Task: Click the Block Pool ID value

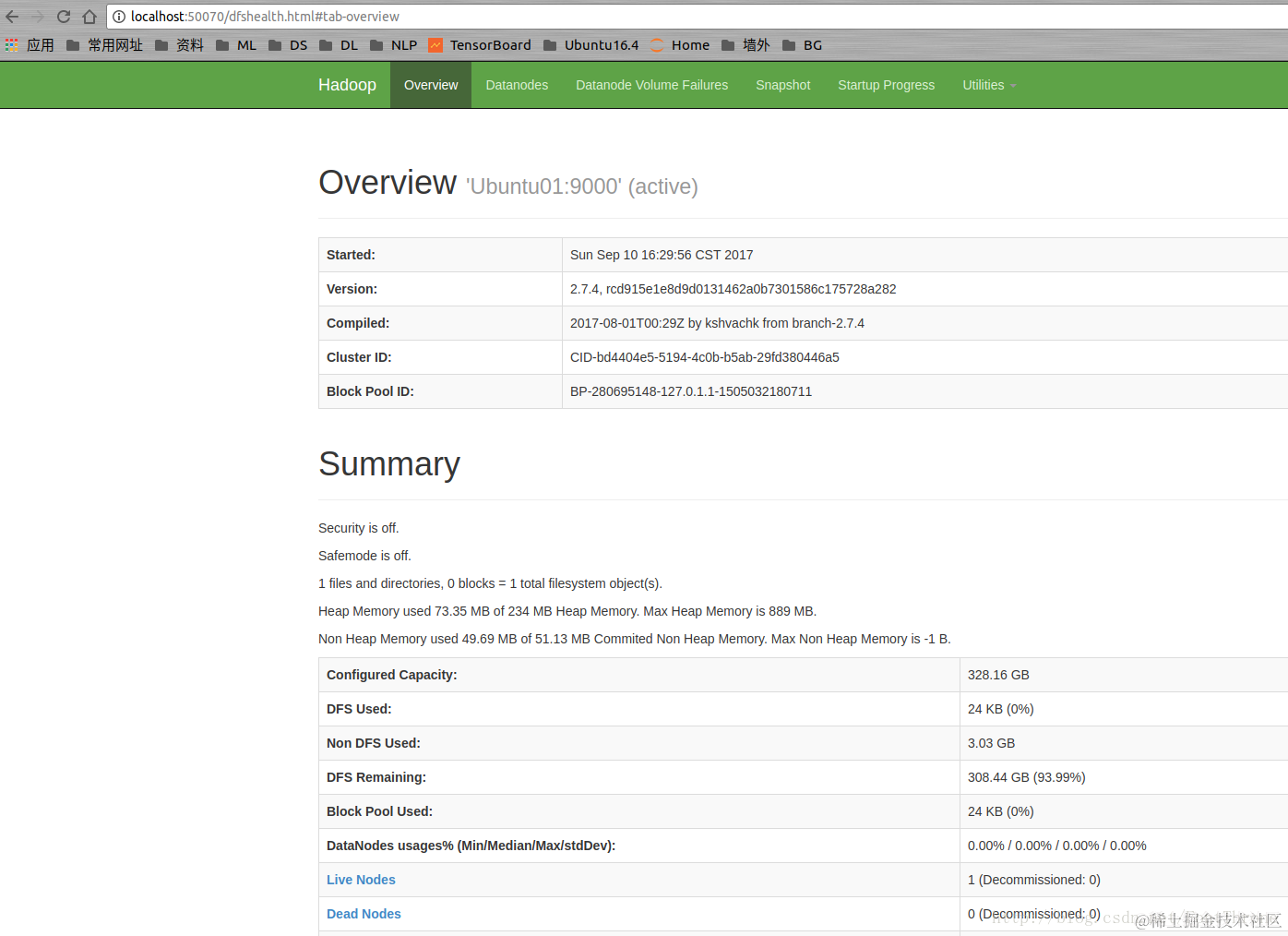Action: coord(691,391)
